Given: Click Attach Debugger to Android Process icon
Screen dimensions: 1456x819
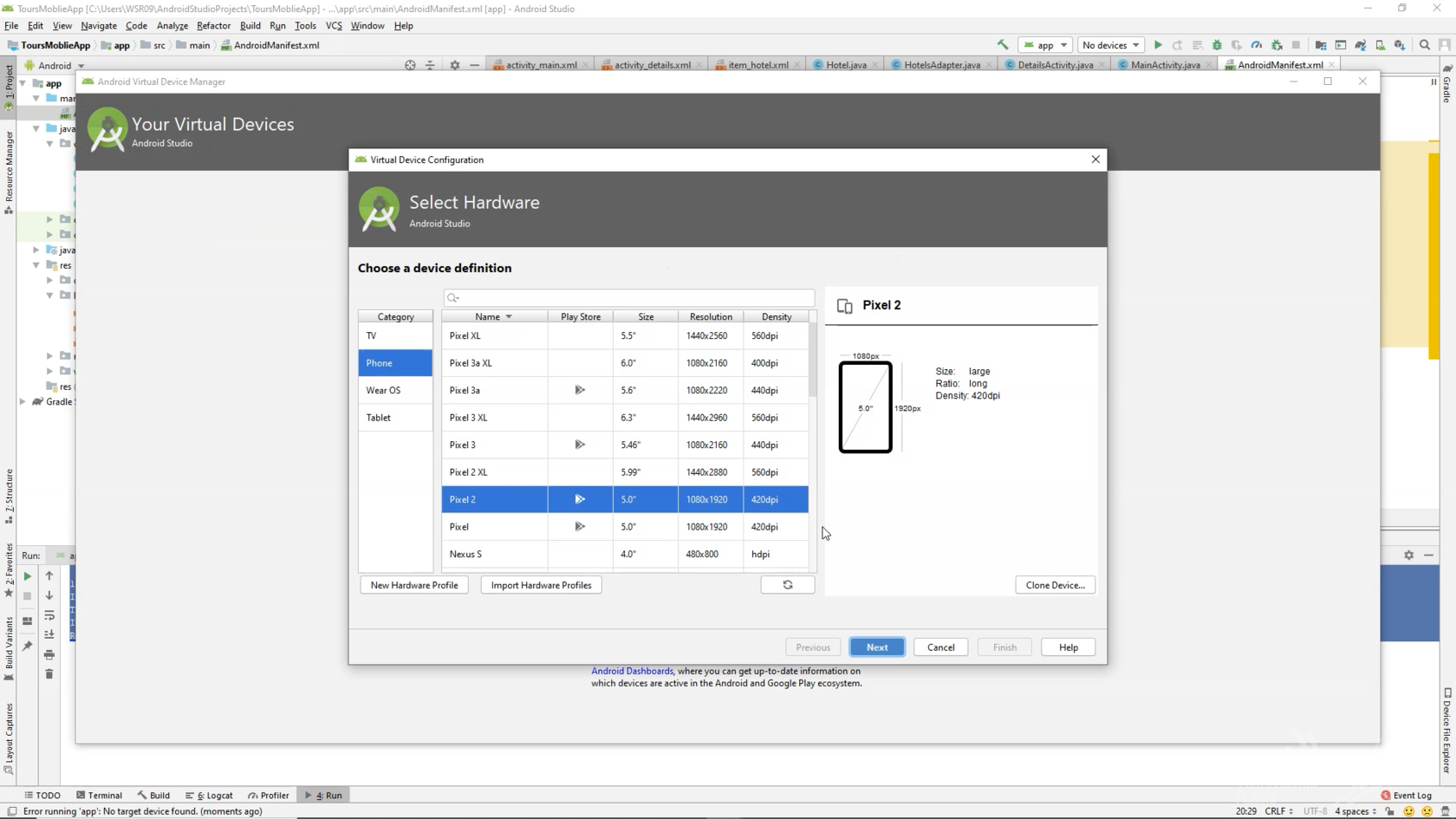Looking at the screenshot, I should click(1277, 45).
